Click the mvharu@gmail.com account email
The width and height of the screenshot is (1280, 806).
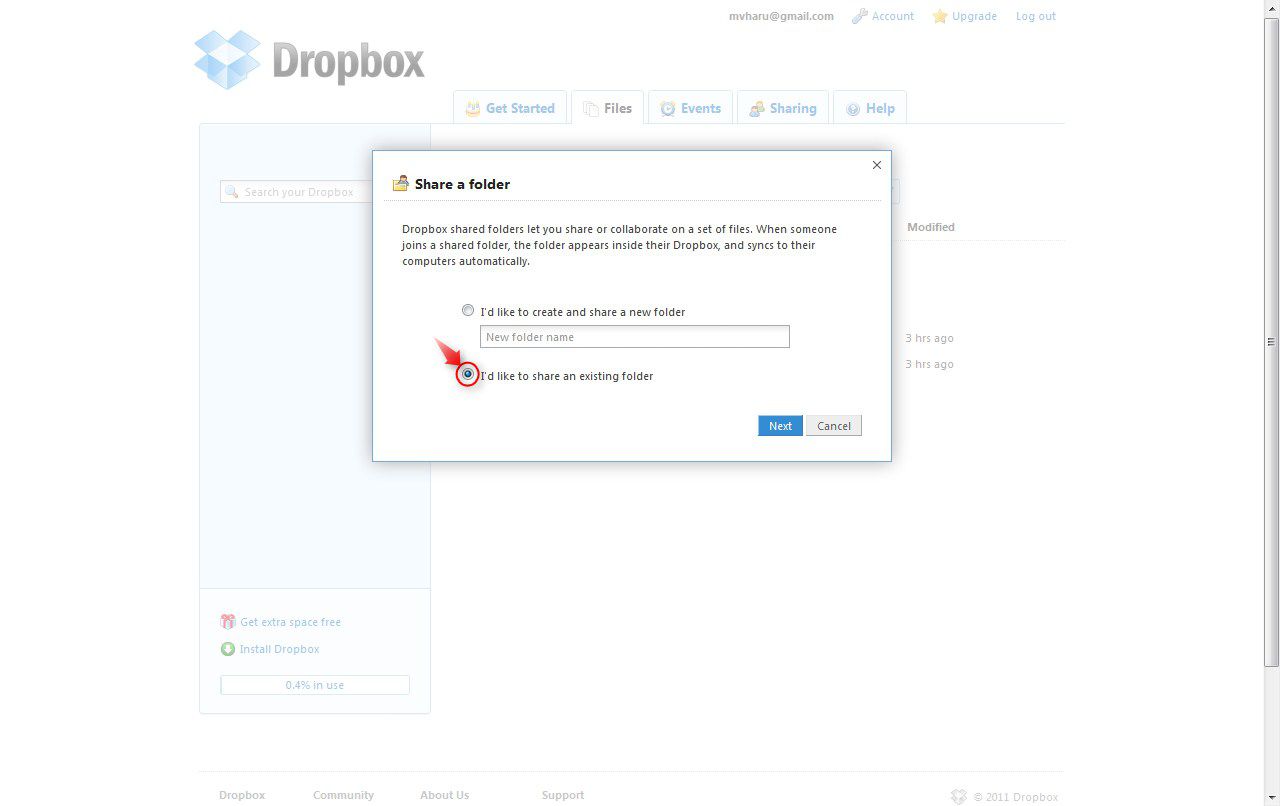pyautogui.click(x=781, y=16)
